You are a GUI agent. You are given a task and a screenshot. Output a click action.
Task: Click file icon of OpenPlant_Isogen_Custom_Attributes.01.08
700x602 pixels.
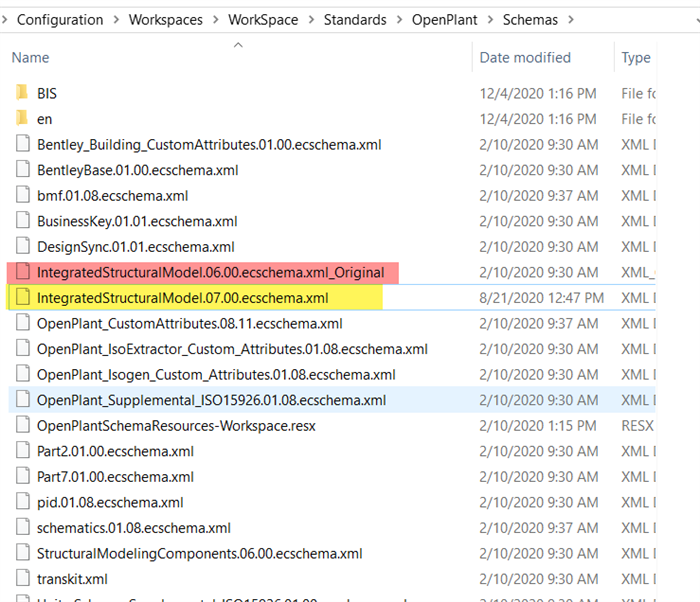click(23, 374)
